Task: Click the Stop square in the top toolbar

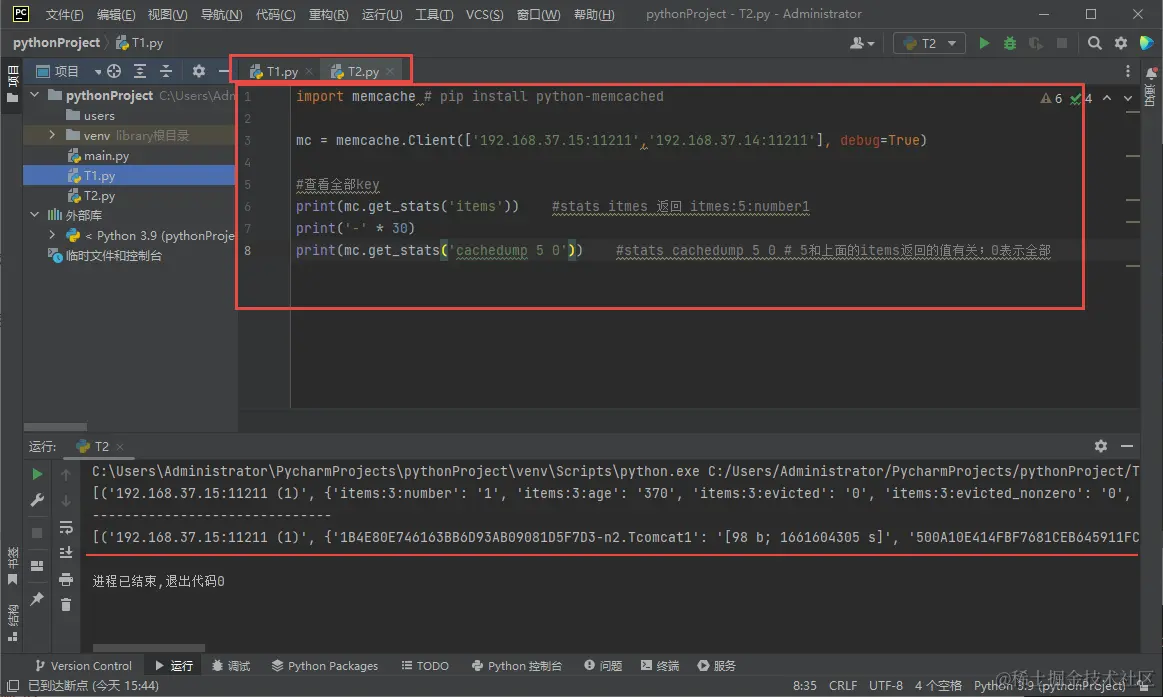Action: tap(1062, 43)
